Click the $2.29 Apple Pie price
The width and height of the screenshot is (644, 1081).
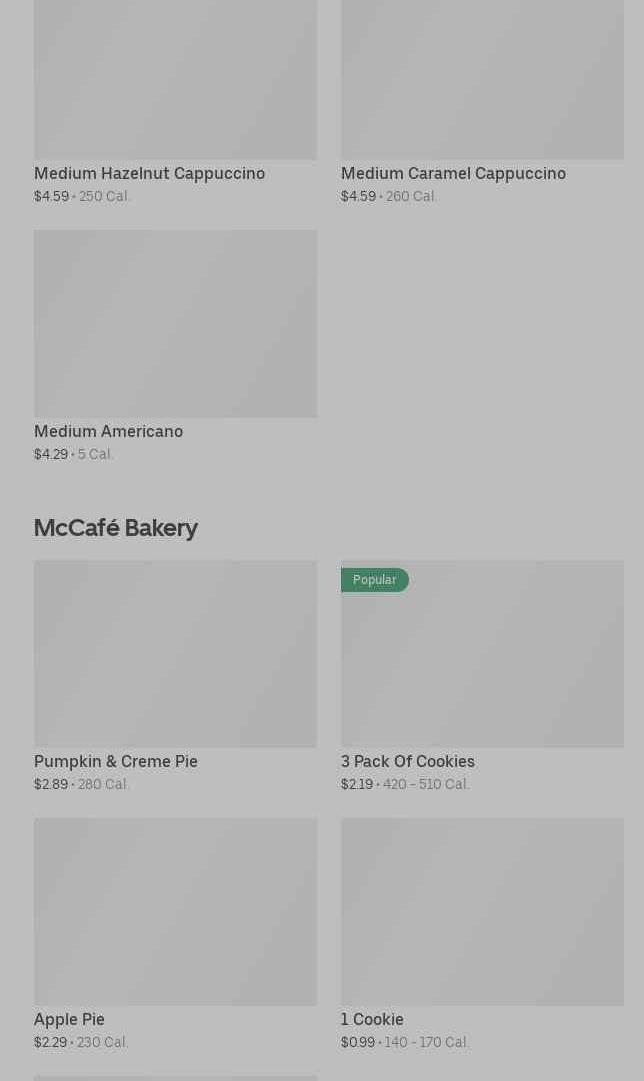(x=50, y=1042)
